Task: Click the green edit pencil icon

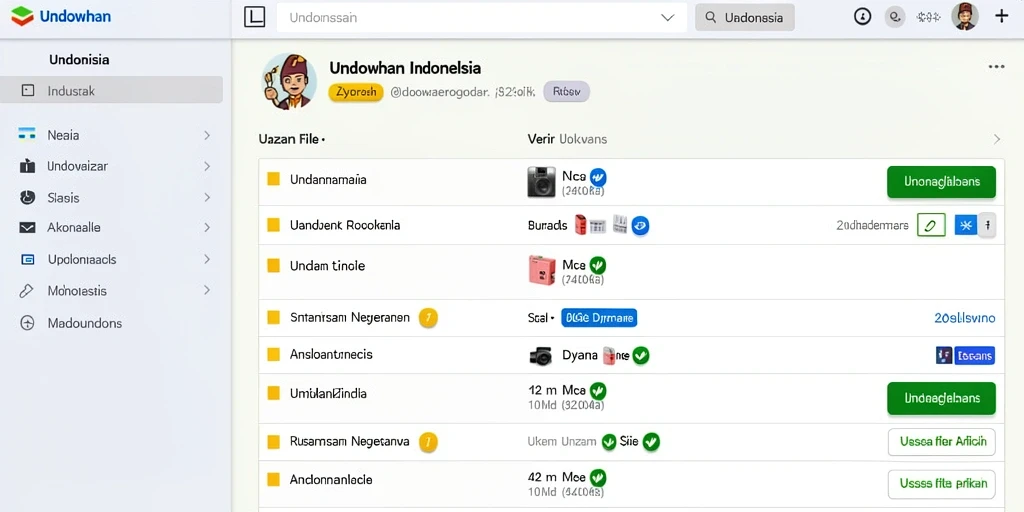Action: (931, 225)
